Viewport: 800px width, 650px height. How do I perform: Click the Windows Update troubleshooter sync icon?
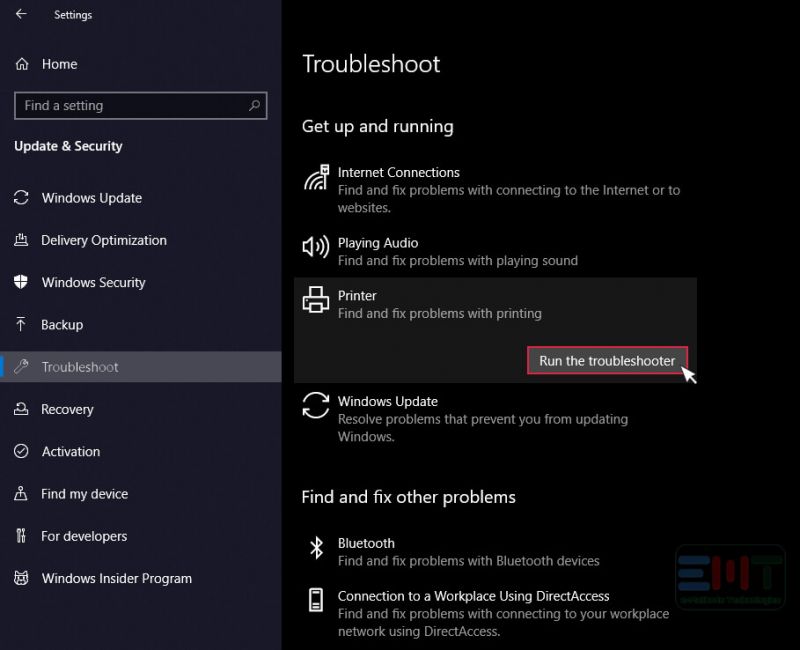316,405
